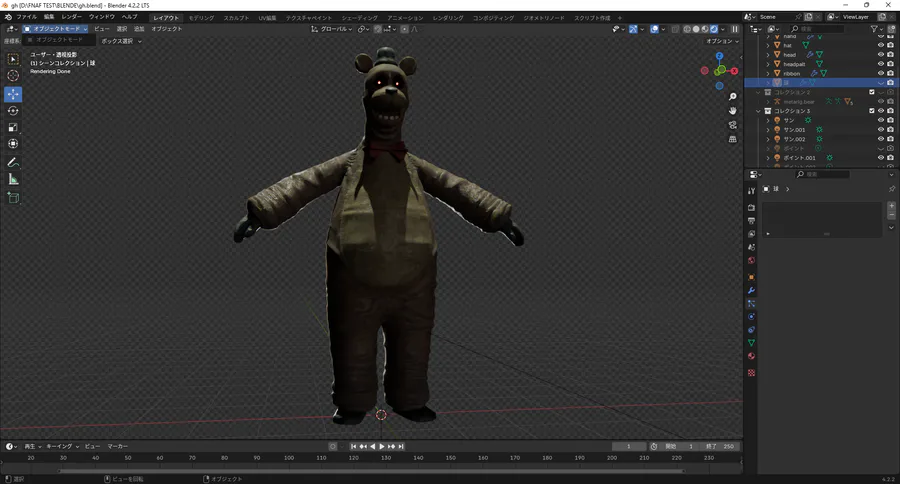Open the Modifiers properties tab
This screenshot has height=484, width=900.
pyautogui.click(x=751, y=291)
